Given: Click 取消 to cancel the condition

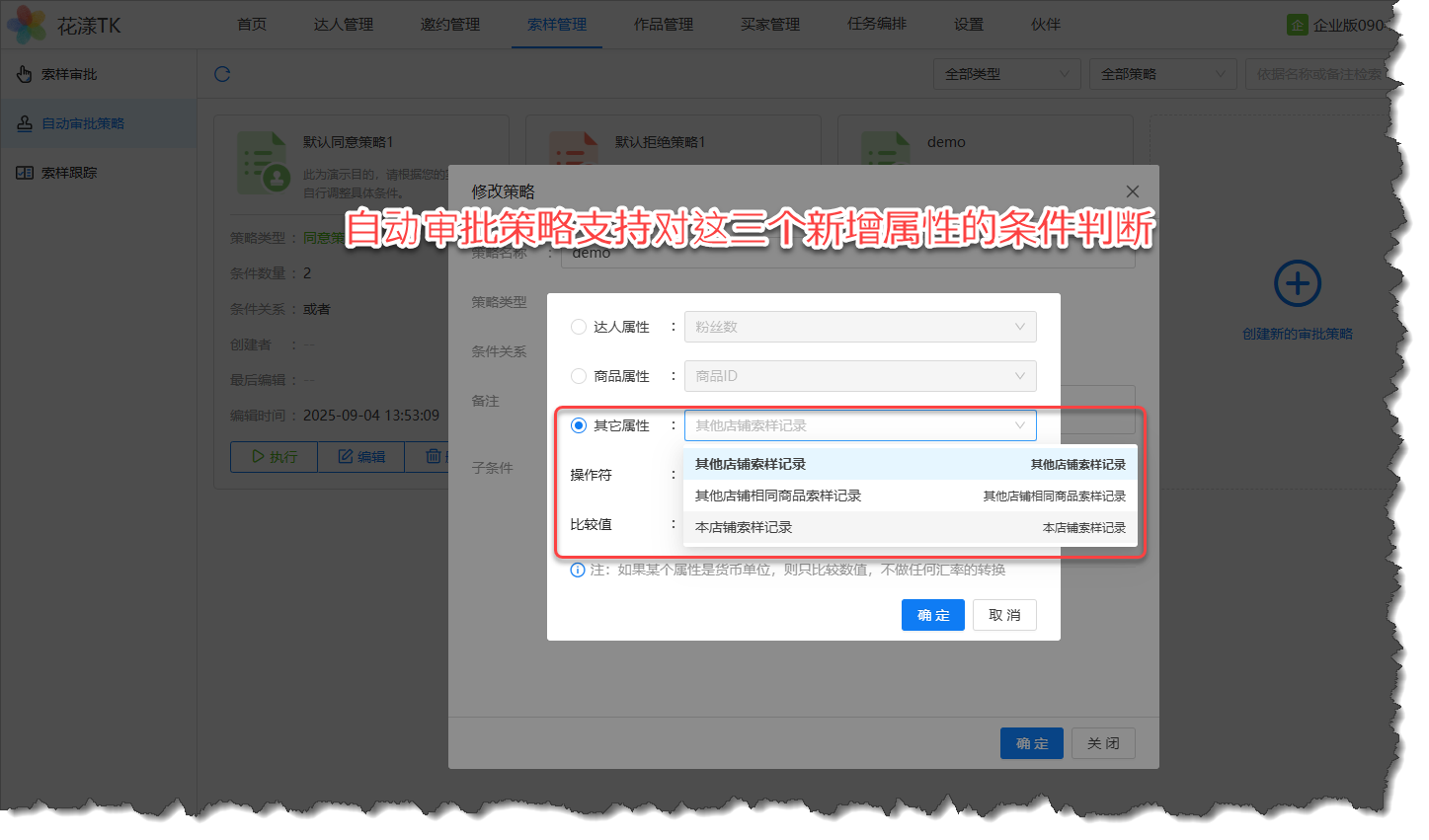Looking at the screenshot, I should (x=1004, y=615).
